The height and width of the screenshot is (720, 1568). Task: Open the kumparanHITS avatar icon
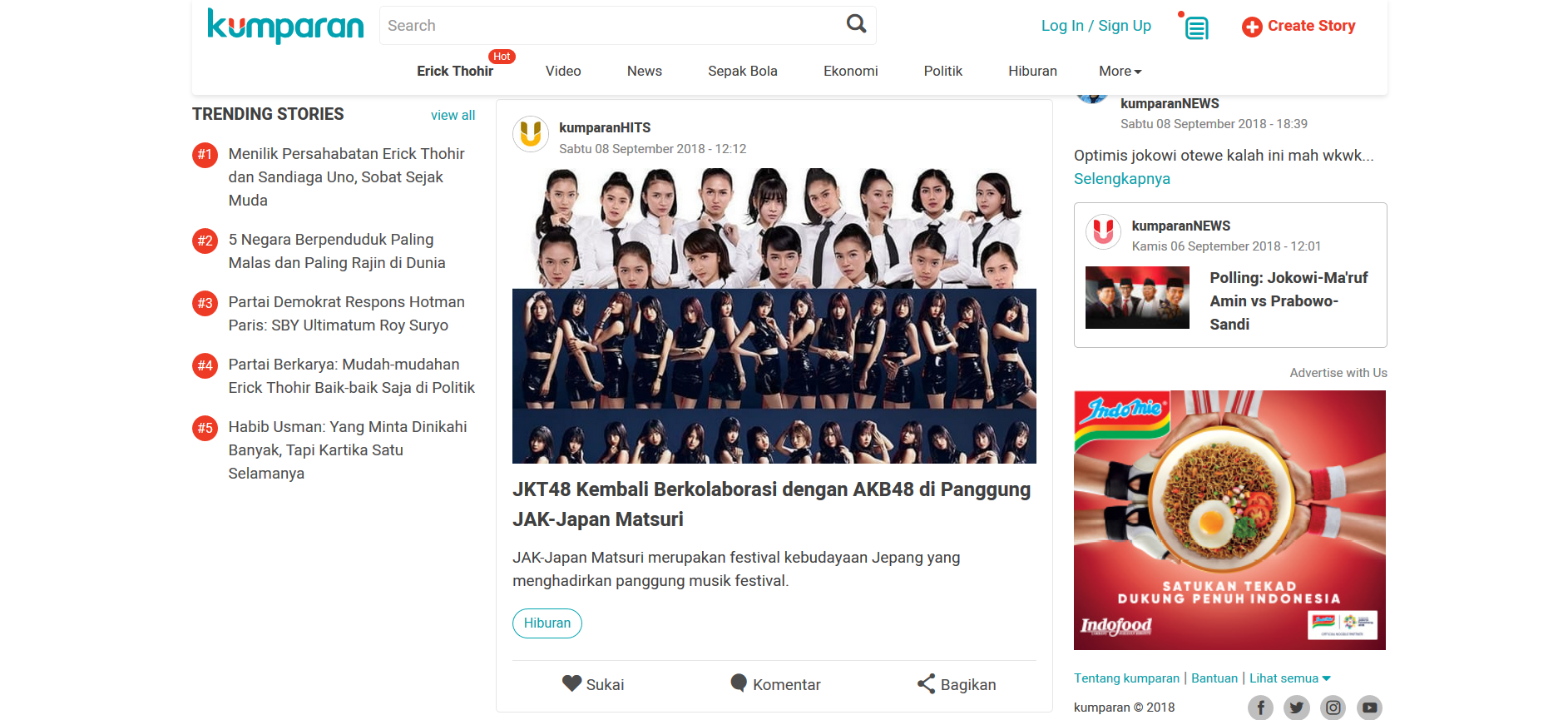point(531,134)
